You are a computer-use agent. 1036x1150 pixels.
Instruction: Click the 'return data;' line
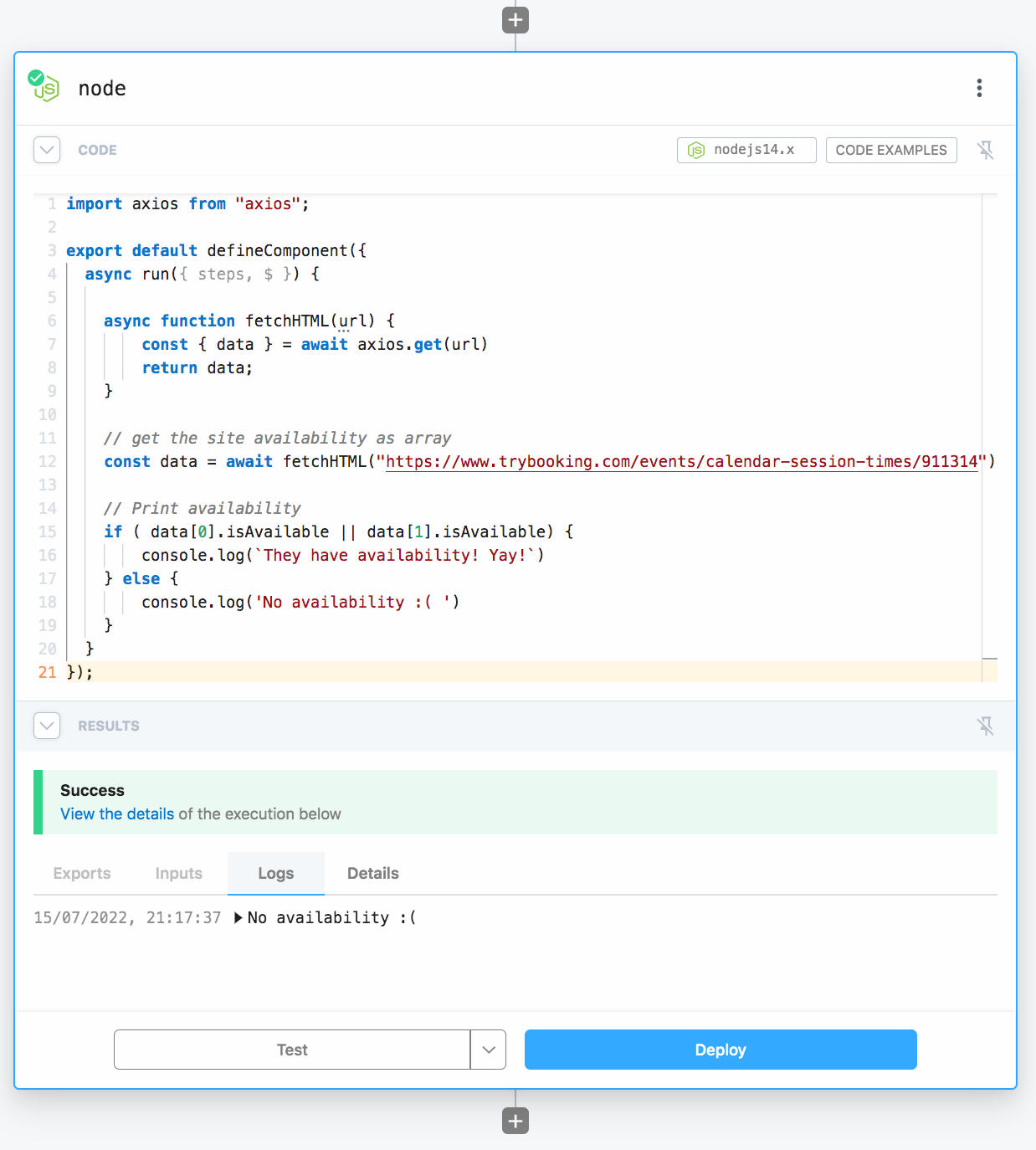(197, 367)
